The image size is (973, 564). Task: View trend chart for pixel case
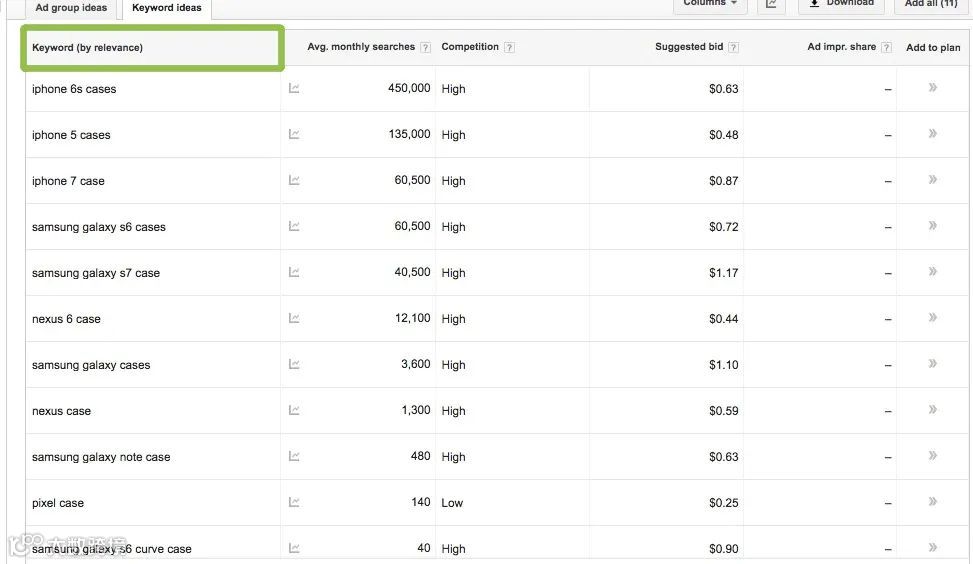pyautogui.click(x=294, y=502)
